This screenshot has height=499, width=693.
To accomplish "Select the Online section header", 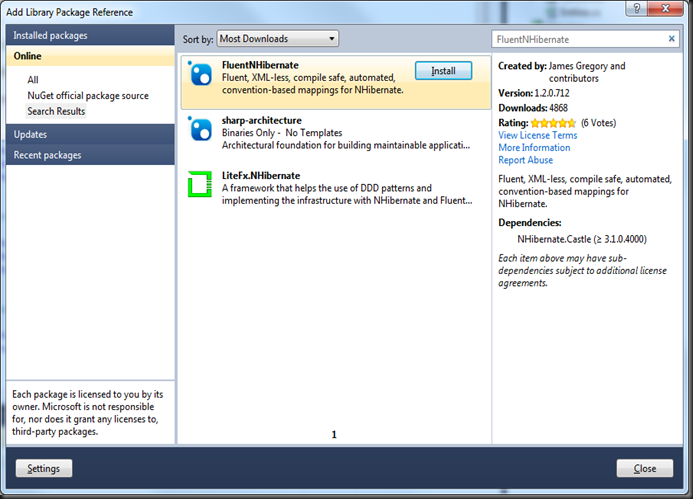I will pos(90,56).
